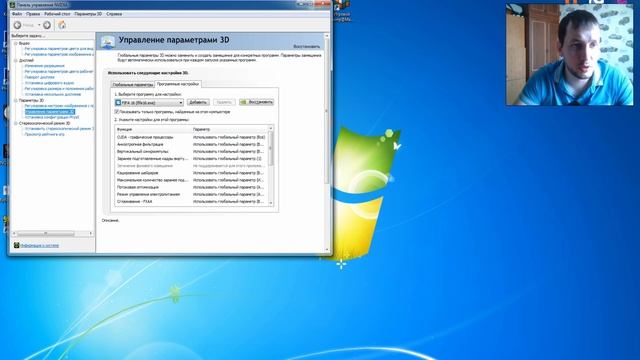
Task: Click the settings list scroll-down arrow
Action: click(271, 203)
